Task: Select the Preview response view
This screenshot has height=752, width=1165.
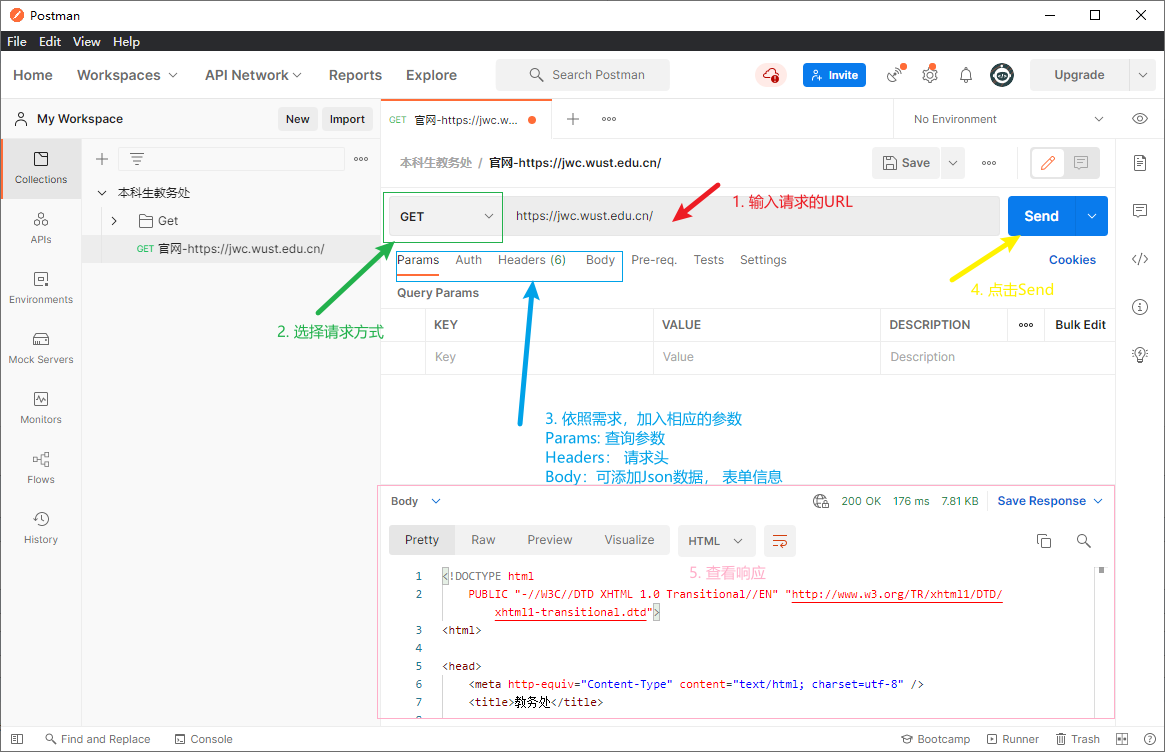Action: point(550,540)
